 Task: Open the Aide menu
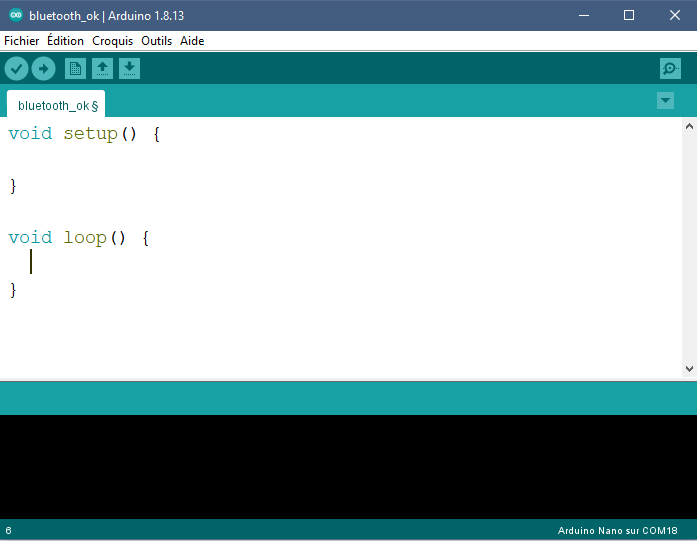[x=192, y=41]
